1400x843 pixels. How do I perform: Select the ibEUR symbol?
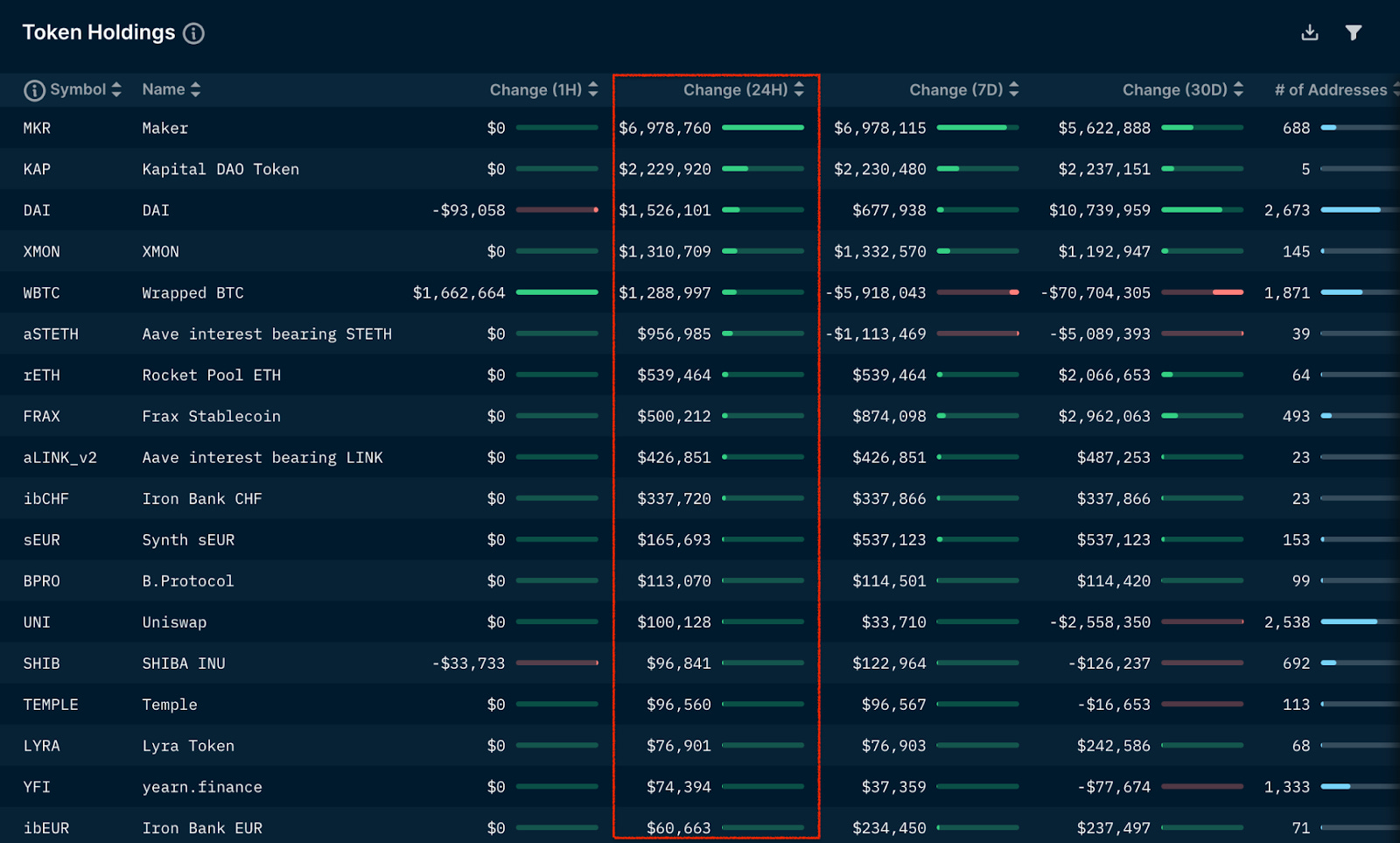45,827
